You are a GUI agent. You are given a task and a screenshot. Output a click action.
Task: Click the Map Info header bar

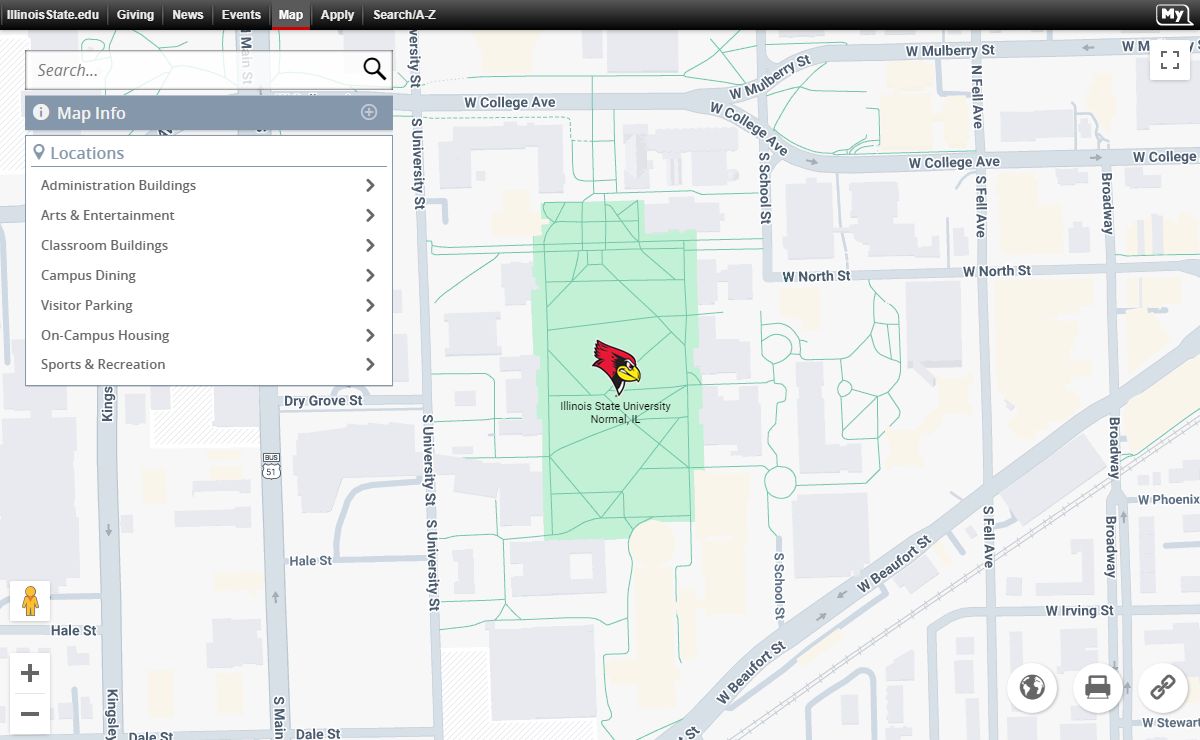click(x=208, y=113)
